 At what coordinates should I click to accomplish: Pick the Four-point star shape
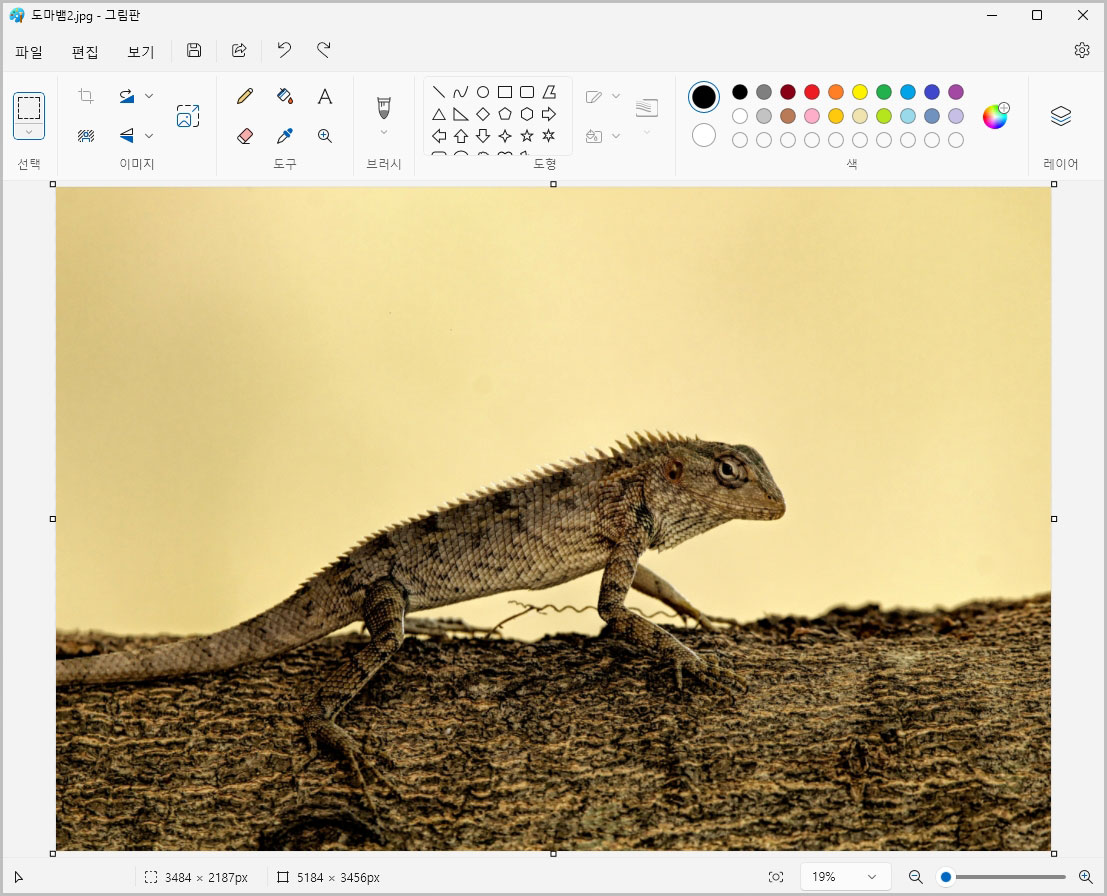tap(505, 136)
